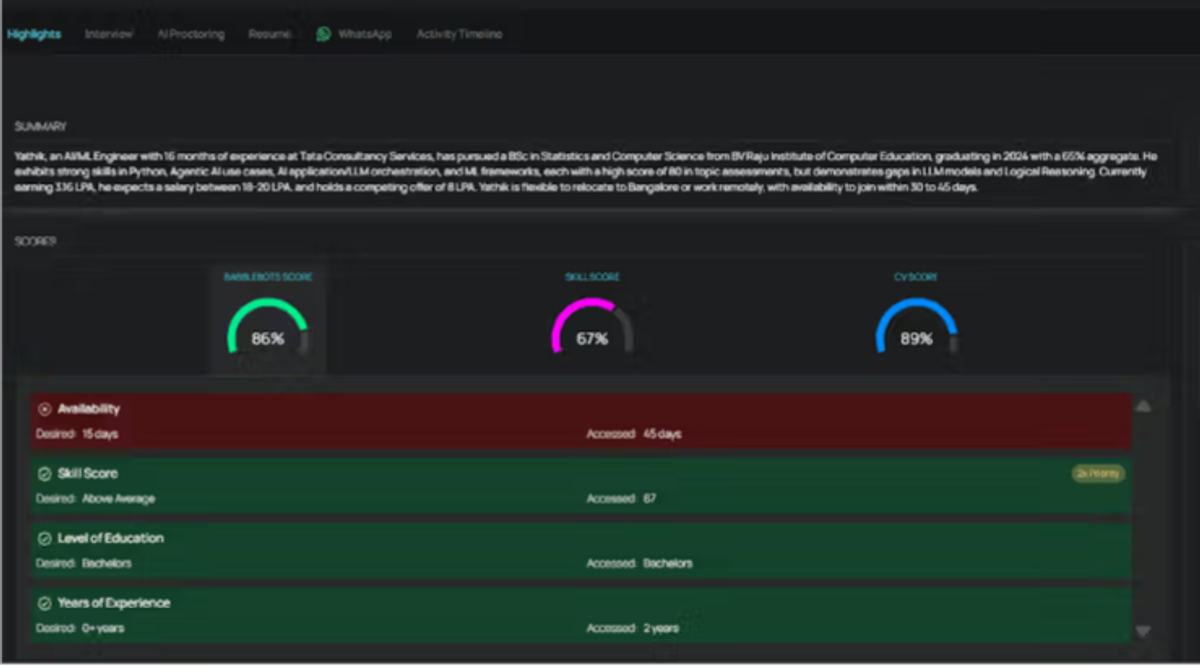Click the green 86% score gauge
The width and height of the screenshot is (1200, 667).
point(267,327)
